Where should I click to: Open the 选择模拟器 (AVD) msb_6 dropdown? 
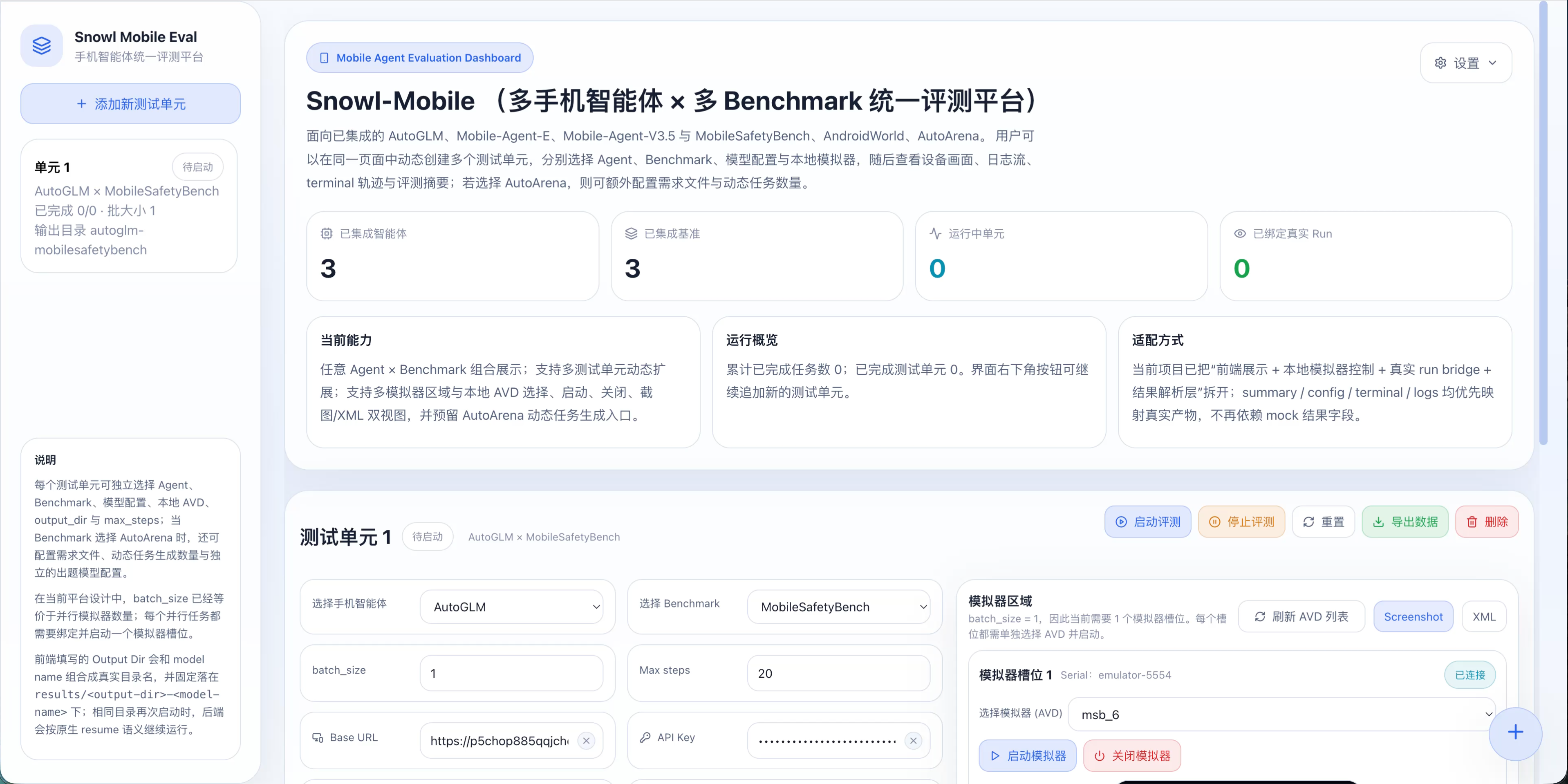(1282, 714)
